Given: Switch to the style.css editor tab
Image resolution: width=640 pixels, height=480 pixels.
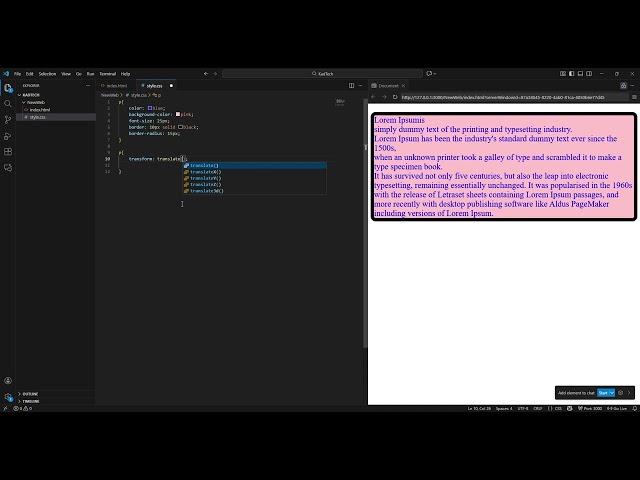Looking at the screenshot, I should 154,86.
